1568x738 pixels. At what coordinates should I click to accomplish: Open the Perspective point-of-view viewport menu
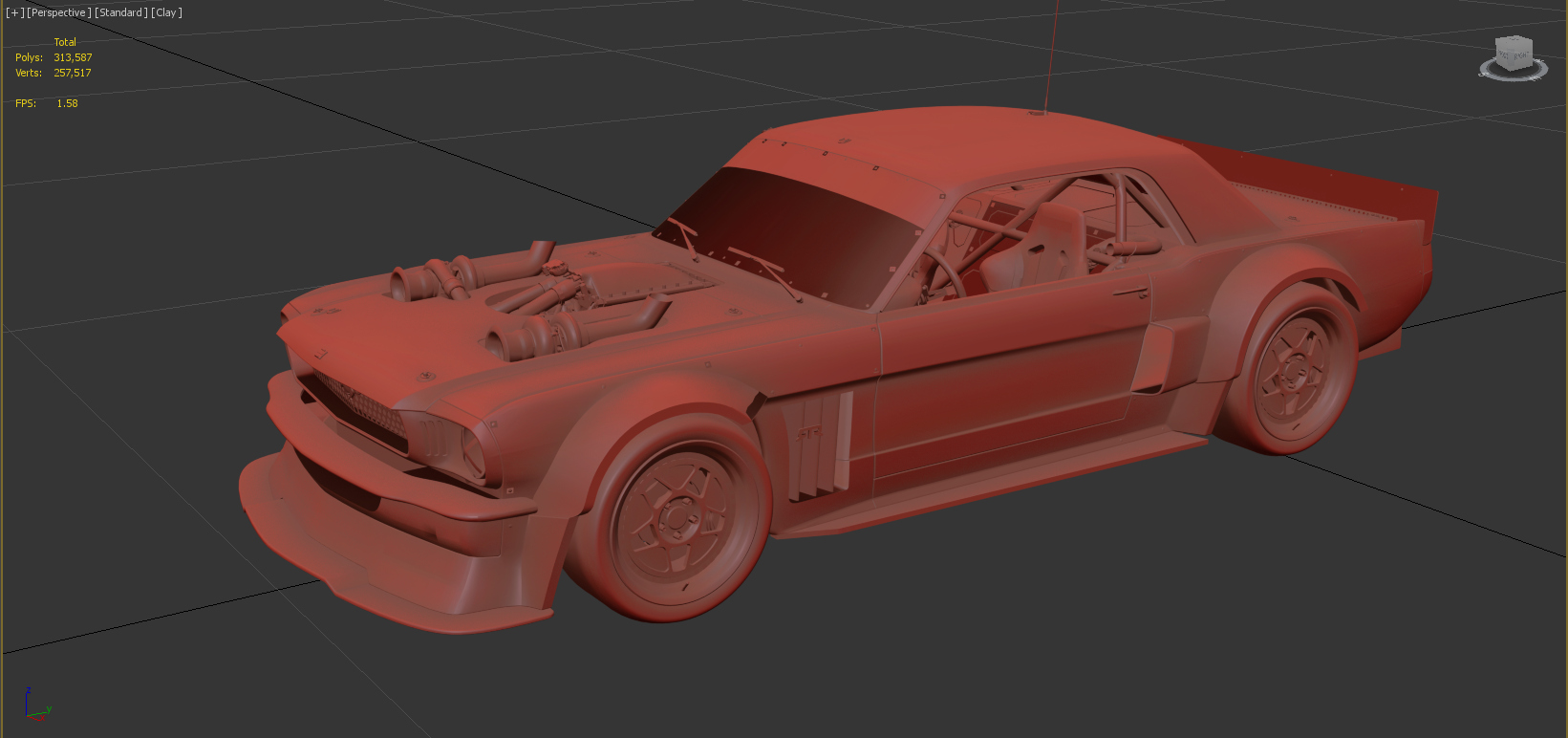(59, 12)
